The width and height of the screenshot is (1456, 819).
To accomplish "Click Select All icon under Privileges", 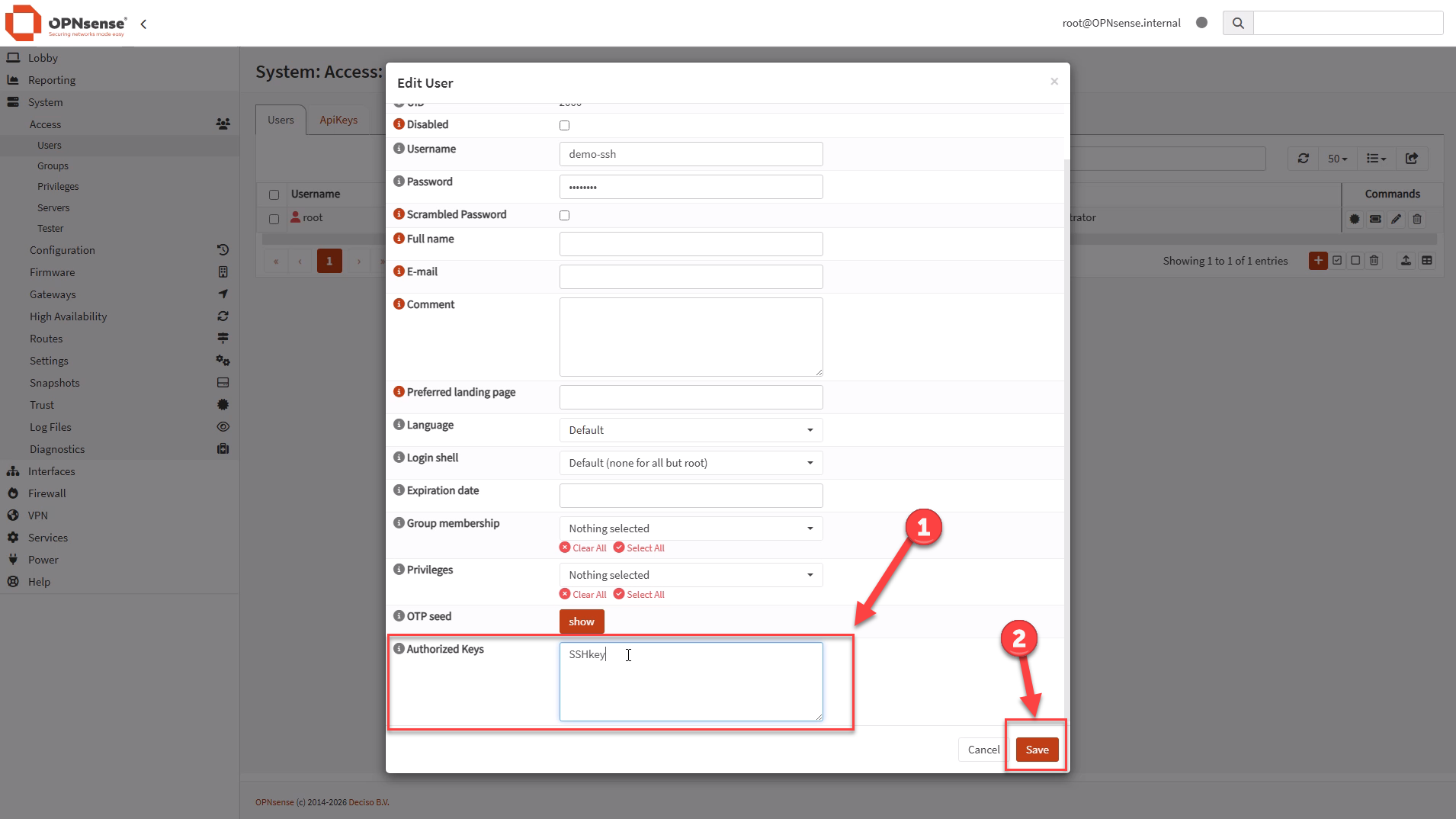I will [x=619, y=594].
